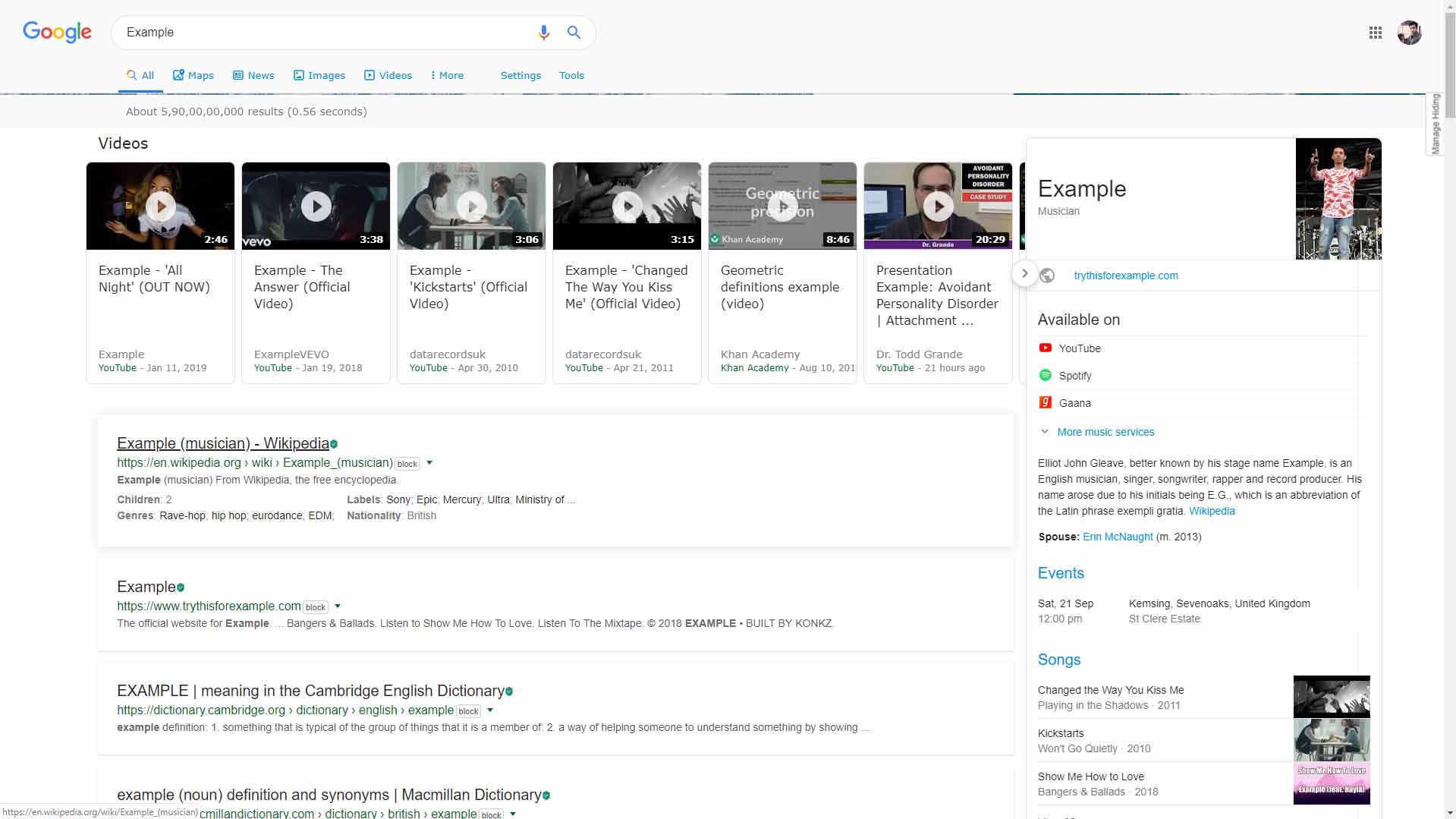
Task: Block the trythisforexample.com result
Action: pos(316,607)
